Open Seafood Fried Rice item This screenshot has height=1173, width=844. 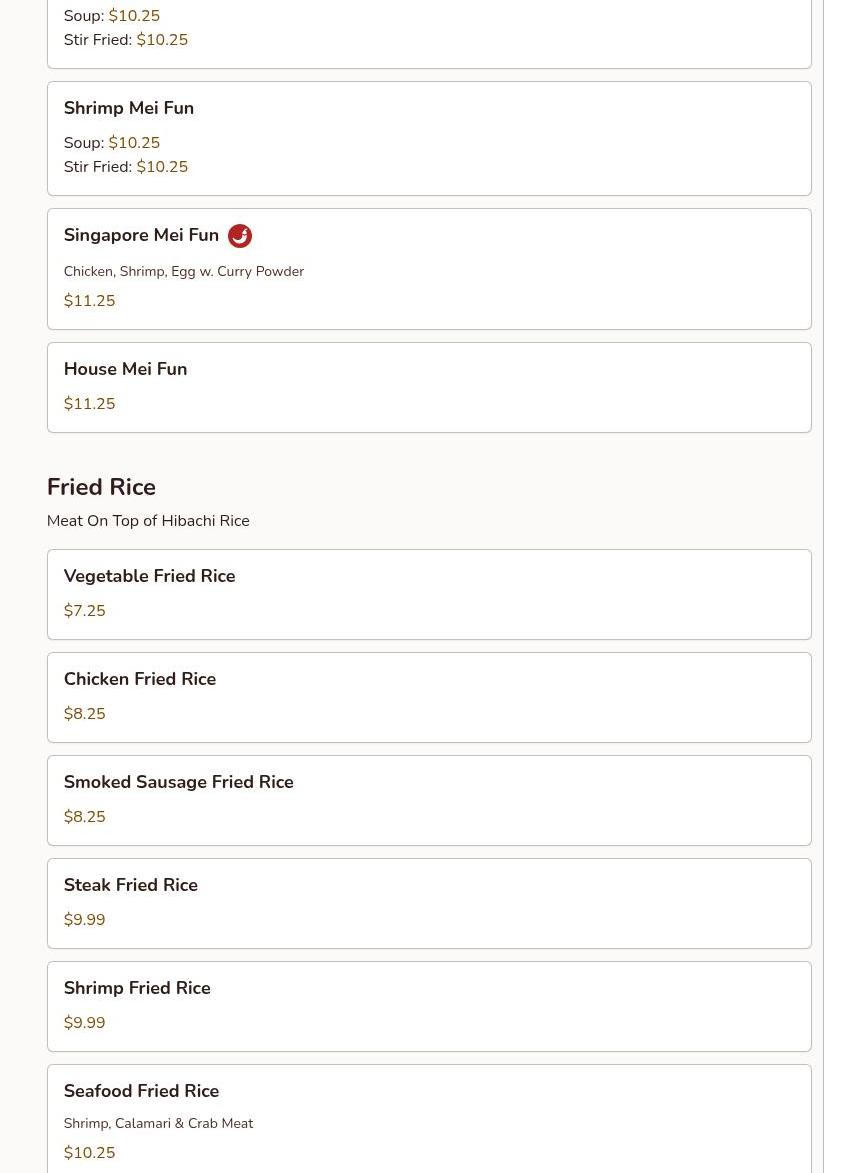click(429, 1119)
